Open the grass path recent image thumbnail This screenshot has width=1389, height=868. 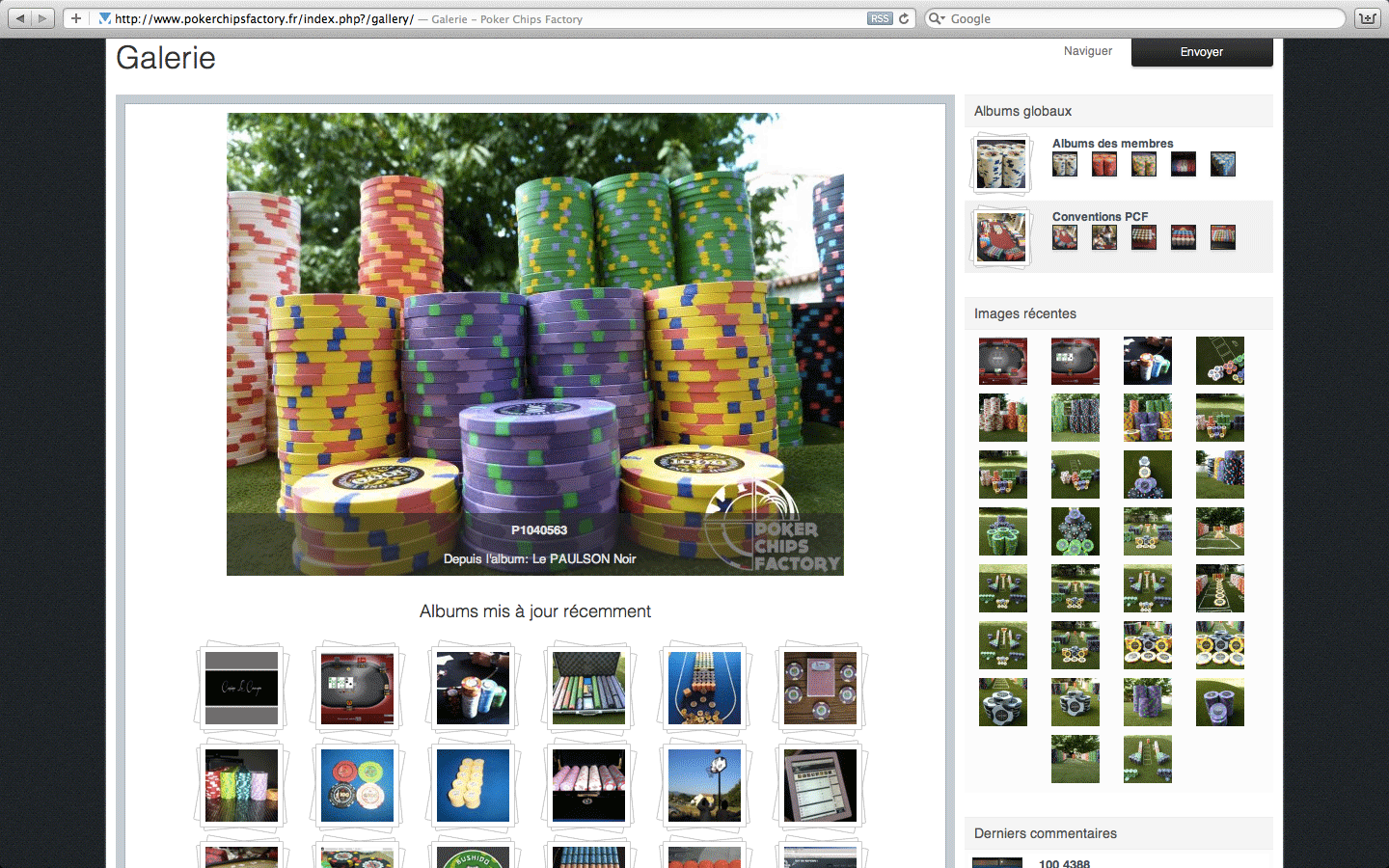(x=1076, y=759)
